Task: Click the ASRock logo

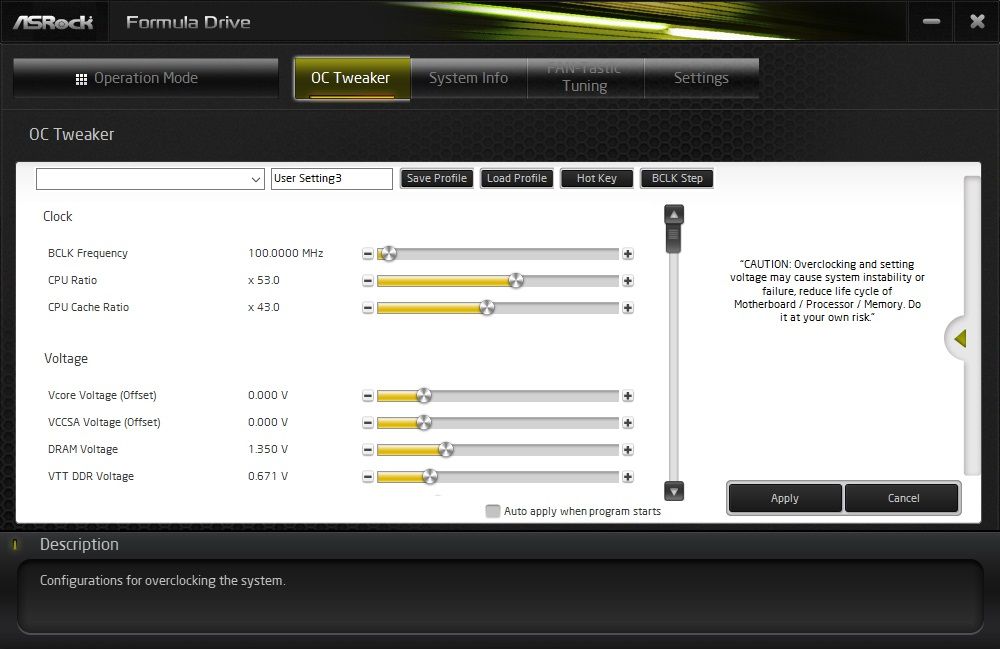Action: pyautogui.click(x=54, y=22)
